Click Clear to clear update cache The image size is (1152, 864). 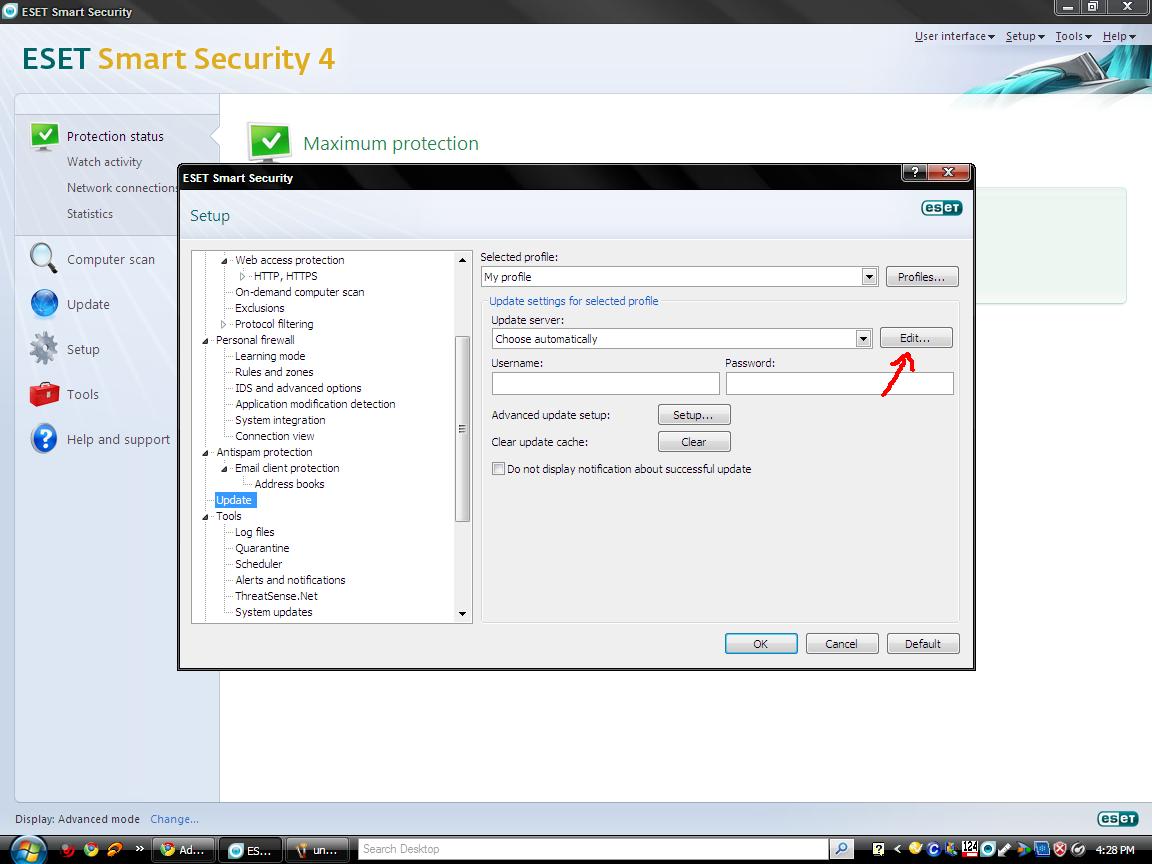coord(694,442)
